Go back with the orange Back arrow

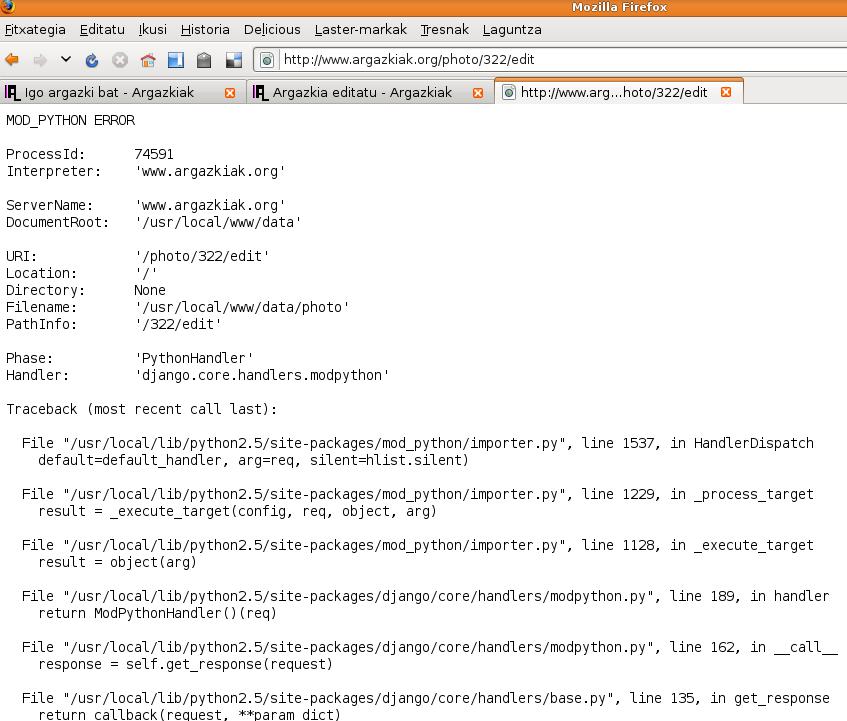coord(12,59)
